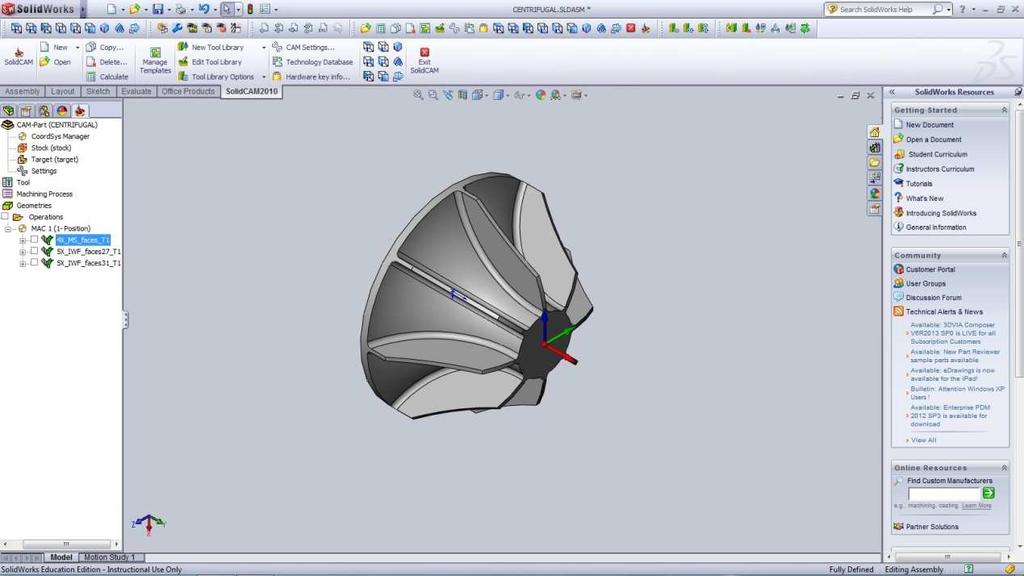The image size is (1024, 576).
Task: Click the Edit Appearance color-ball icon
Action: click(540, 95)
